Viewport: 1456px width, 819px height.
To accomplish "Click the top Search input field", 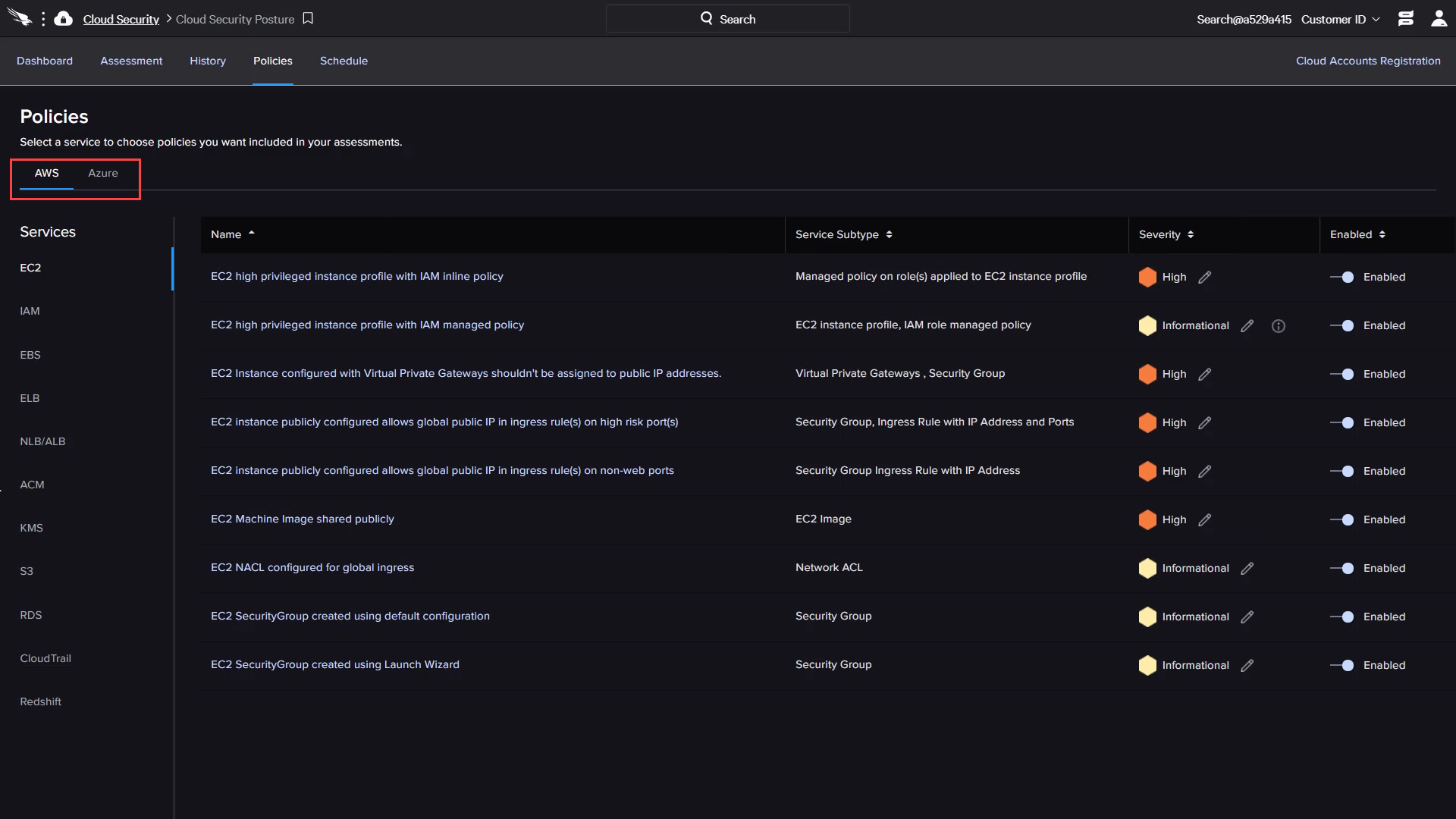I will click(x=728, y=19).
